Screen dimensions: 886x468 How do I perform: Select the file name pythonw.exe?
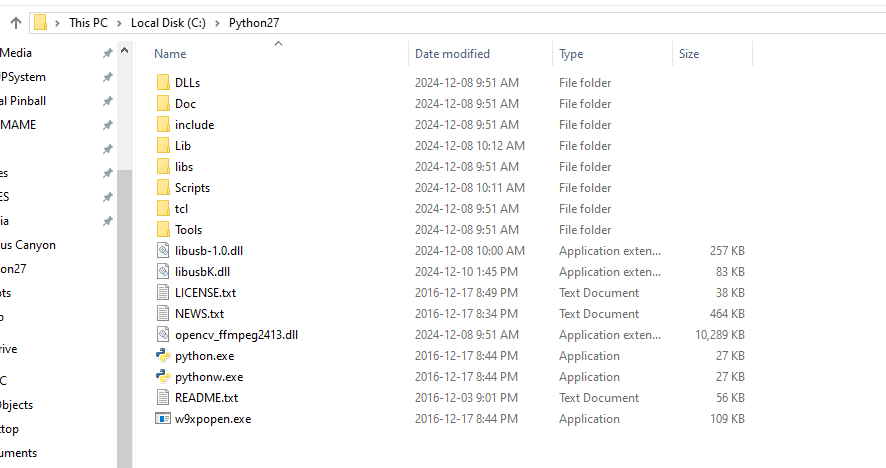(209, 377)
